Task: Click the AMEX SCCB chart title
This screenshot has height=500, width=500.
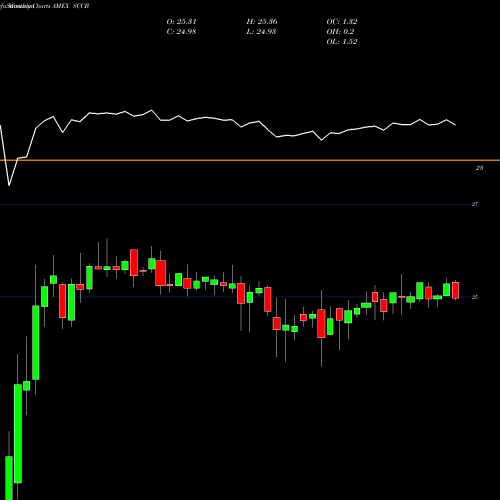Action: 70,6
